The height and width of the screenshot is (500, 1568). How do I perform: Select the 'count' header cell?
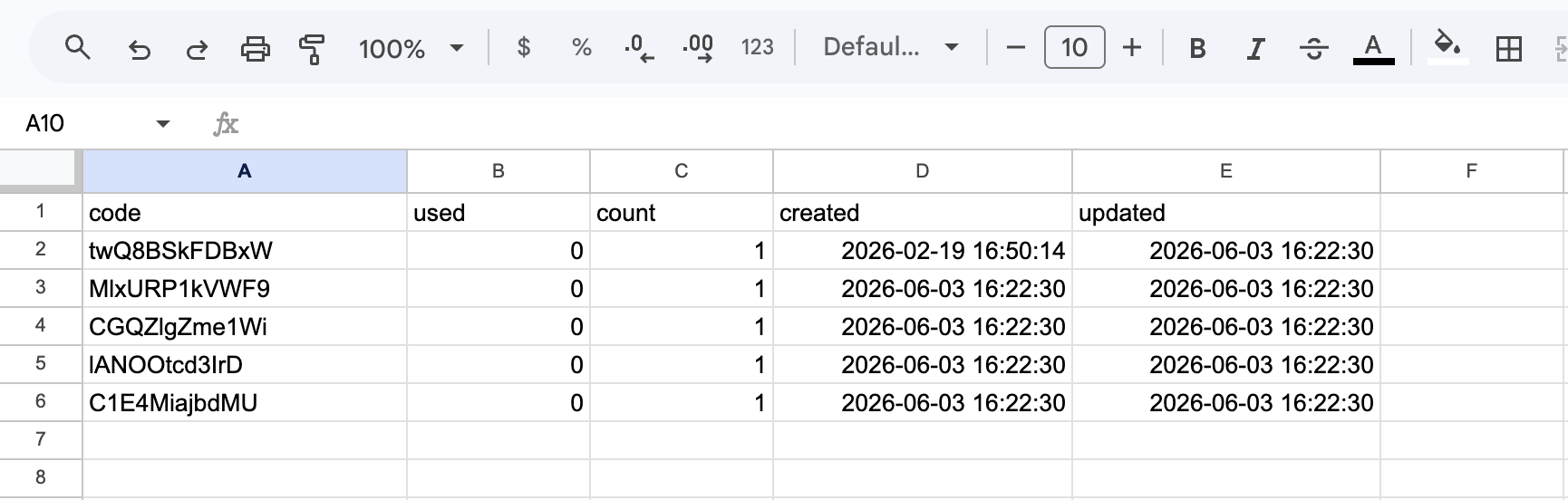(682, 212)
